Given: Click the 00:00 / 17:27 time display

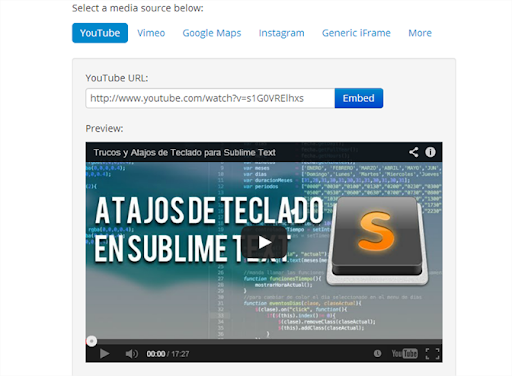Looking at the screenshot, I should tap(168, 354).
